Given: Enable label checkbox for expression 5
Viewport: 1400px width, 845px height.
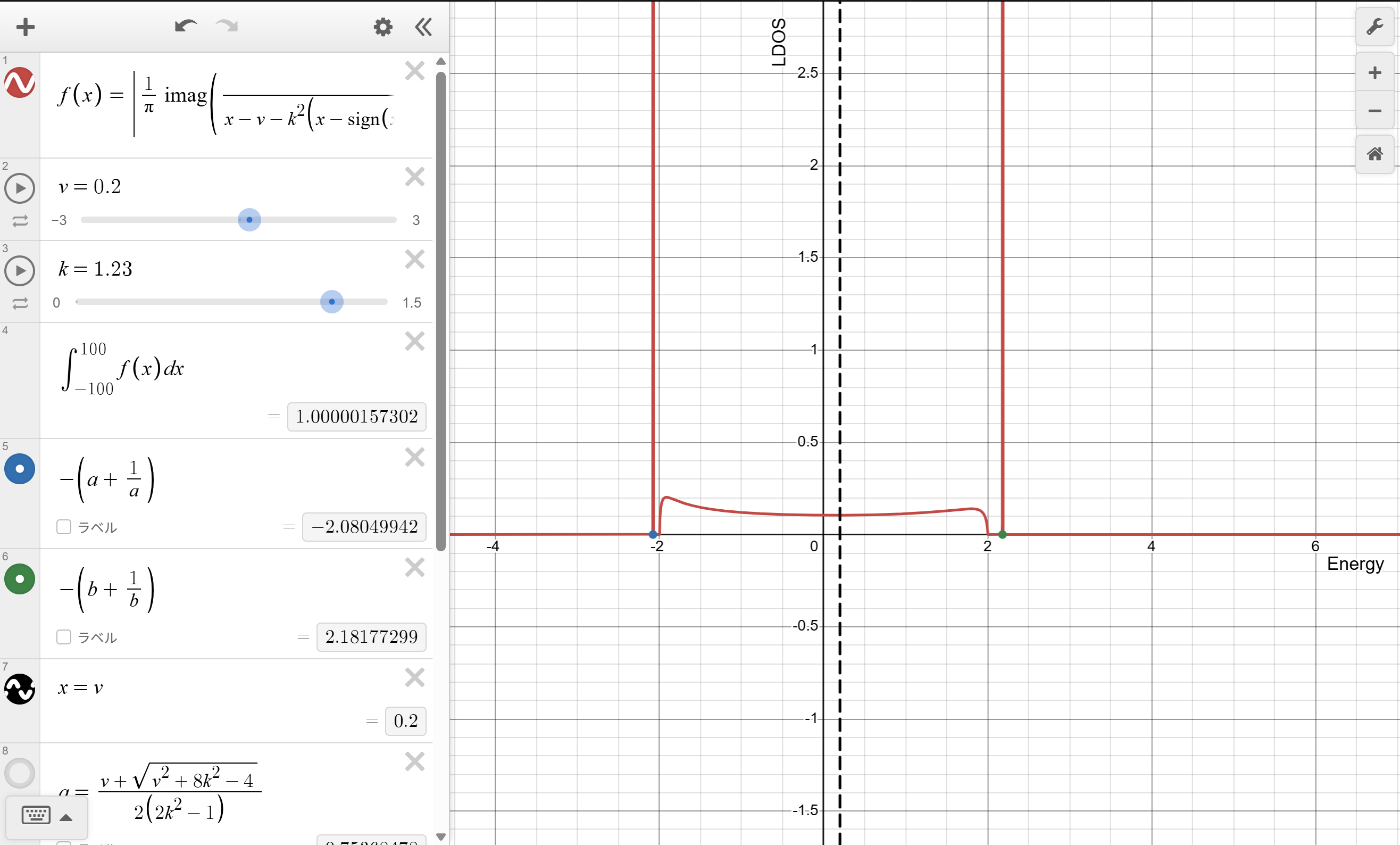Looking at the screenshot, I should point(64,527).
